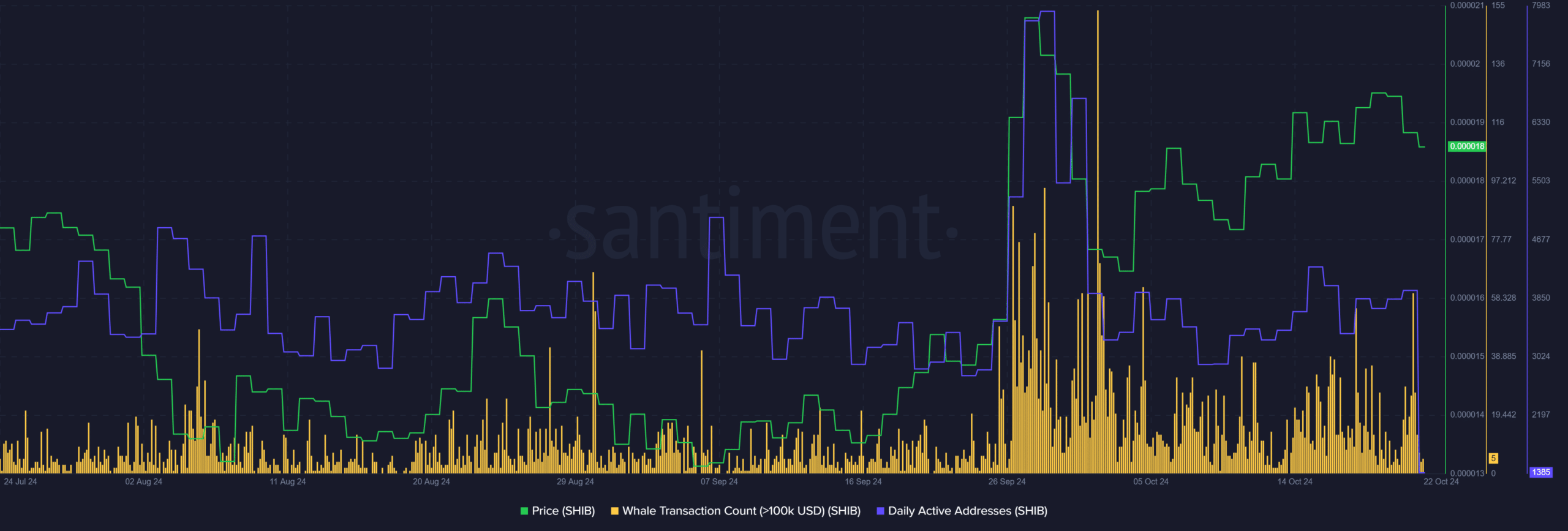The width and height of the screenshot is (1568, 531).
Task: Click the 19.442 whale axis value
Action: click(1504, 415)
